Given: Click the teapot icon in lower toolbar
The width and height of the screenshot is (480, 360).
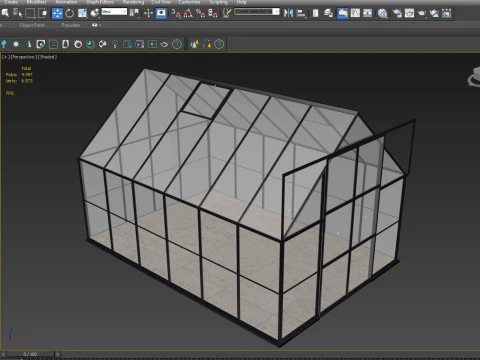Looking at the screenshot, I should pyautogui.click(x=164, y=44).
